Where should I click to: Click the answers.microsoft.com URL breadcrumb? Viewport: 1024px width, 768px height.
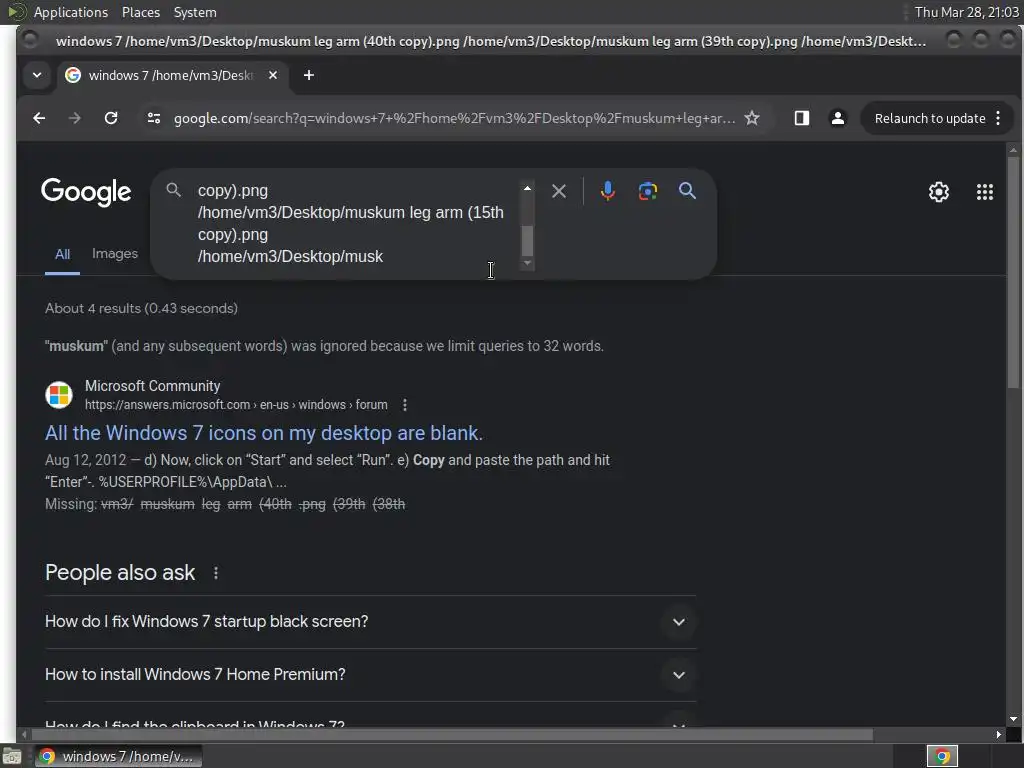(x=236, y=405)
